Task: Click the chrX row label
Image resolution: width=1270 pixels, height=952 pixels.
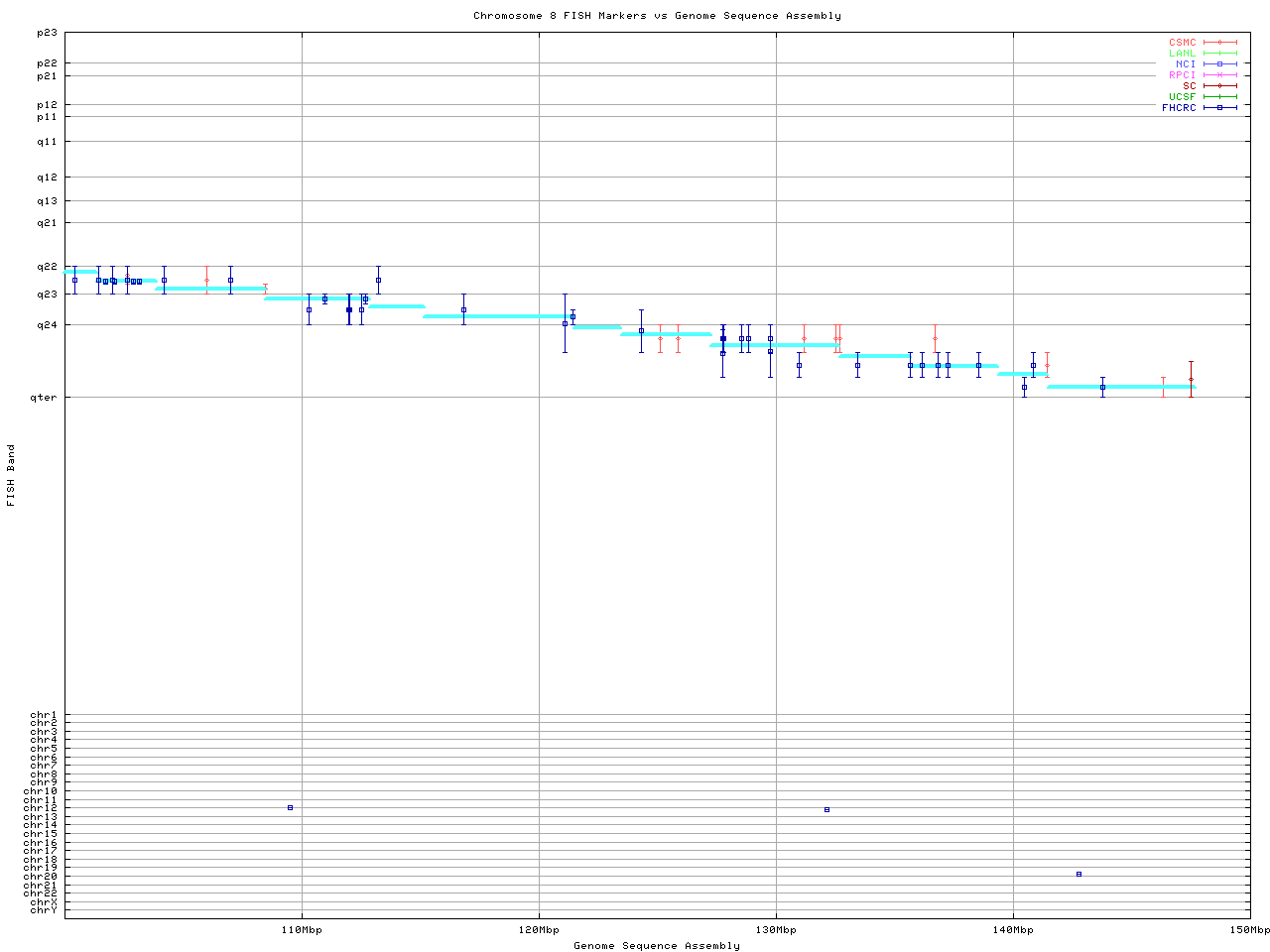Action: pos(43,902)
